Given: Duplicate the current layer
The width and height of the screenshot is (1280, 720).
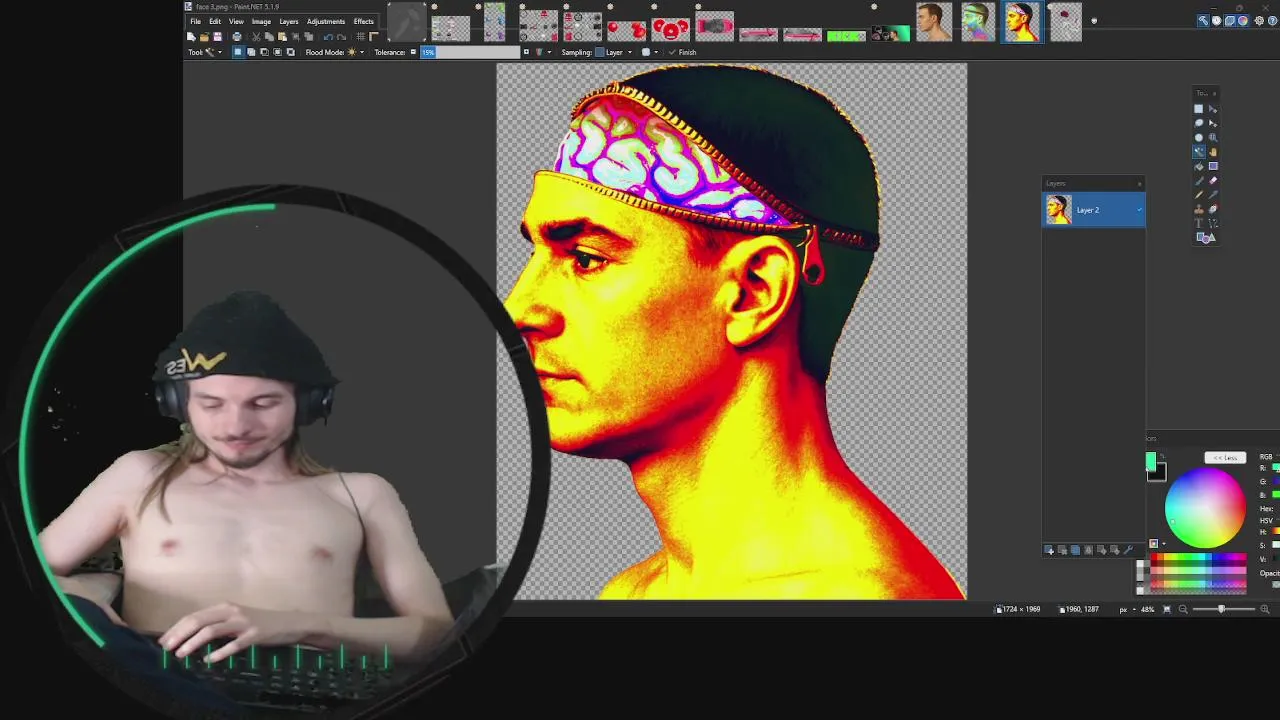Looking at the screenshot, I should [1075, 549].
